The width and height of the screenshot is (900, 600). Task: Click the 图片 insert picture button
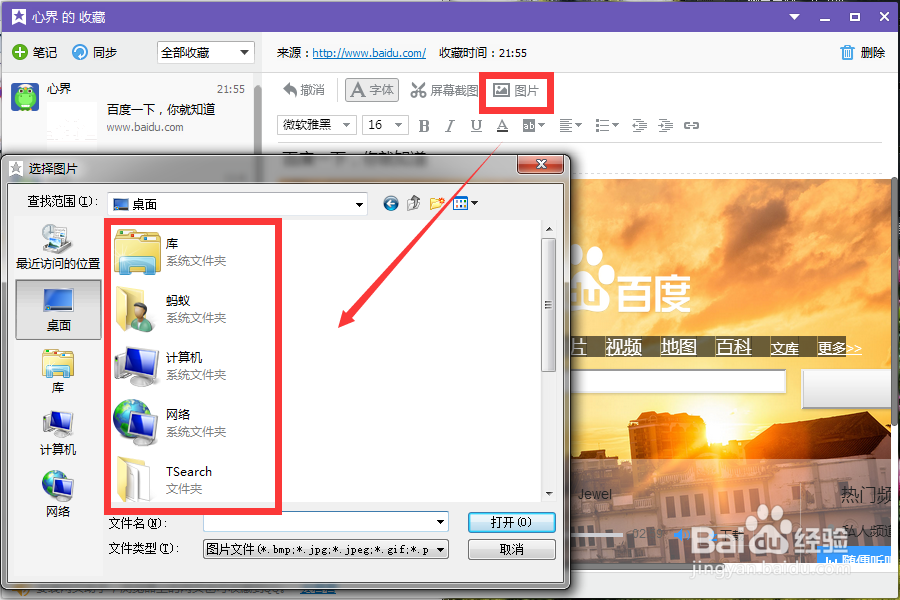tap(516, 90)
